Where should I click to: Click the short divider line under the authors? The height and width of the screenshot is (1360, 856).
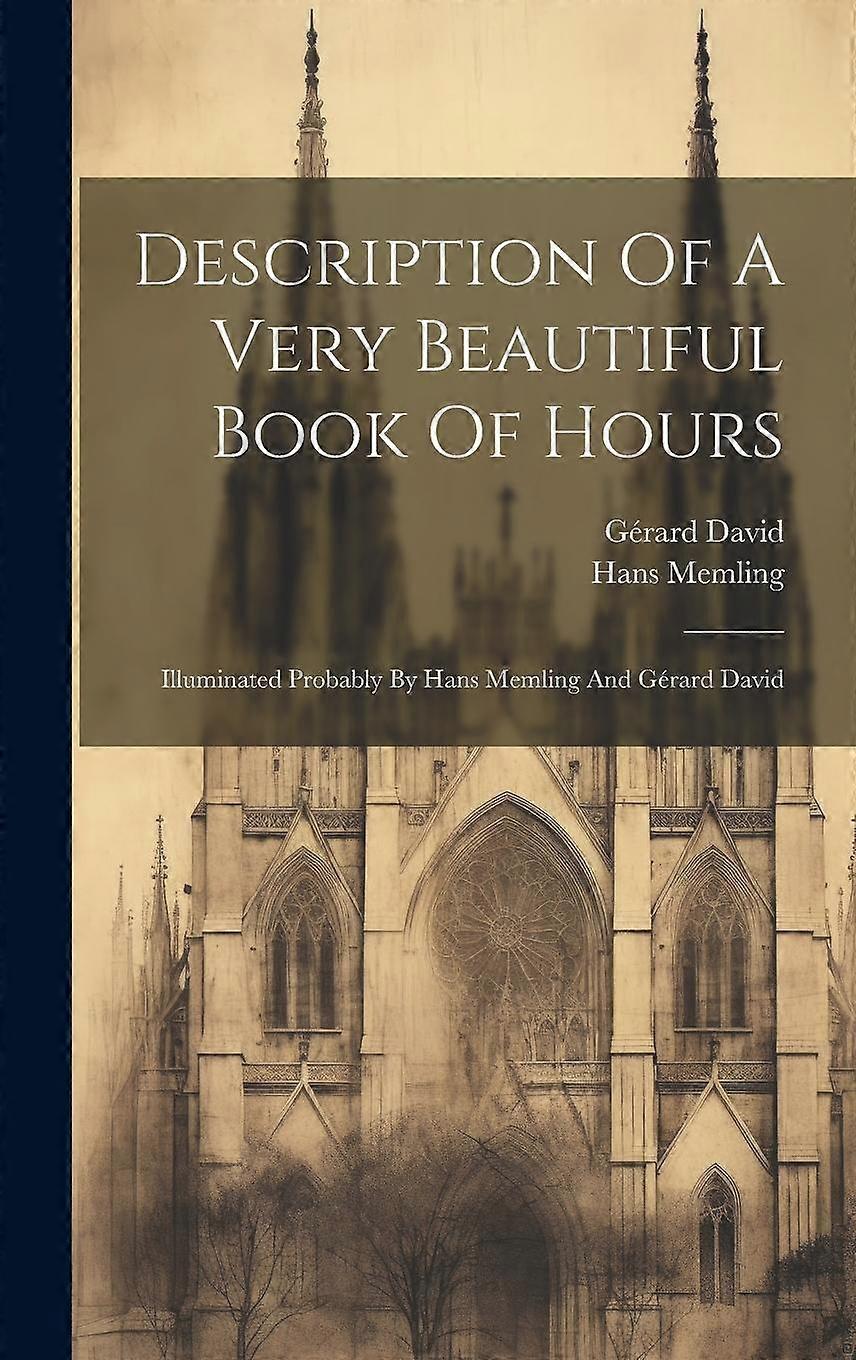pos(732,630)
